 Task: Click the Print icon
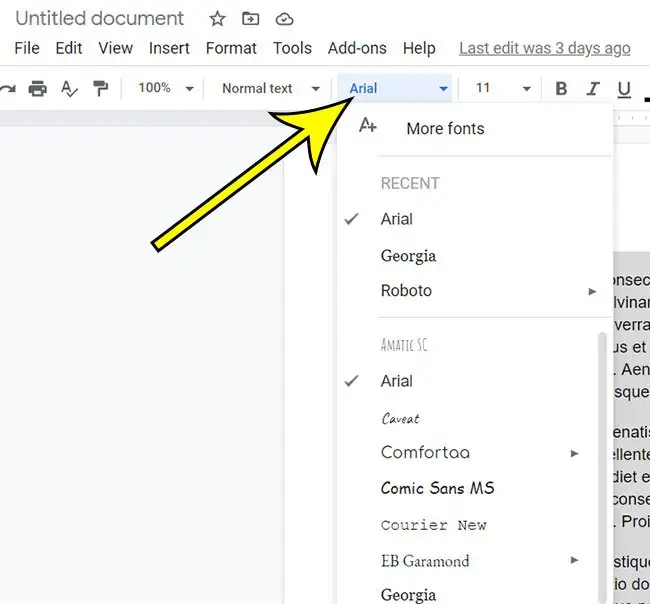[37, 89]
